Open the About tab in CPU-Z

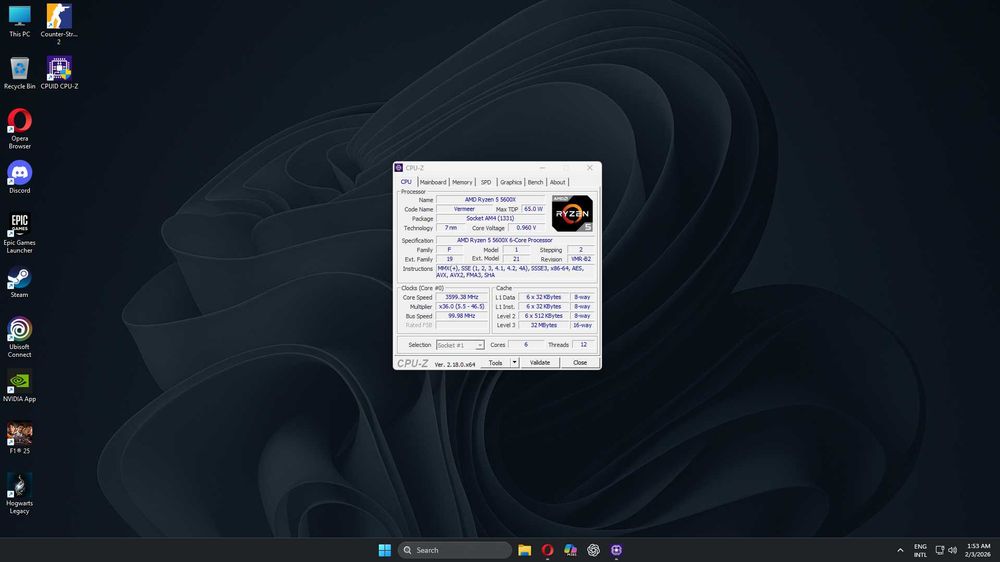point(557,182)
